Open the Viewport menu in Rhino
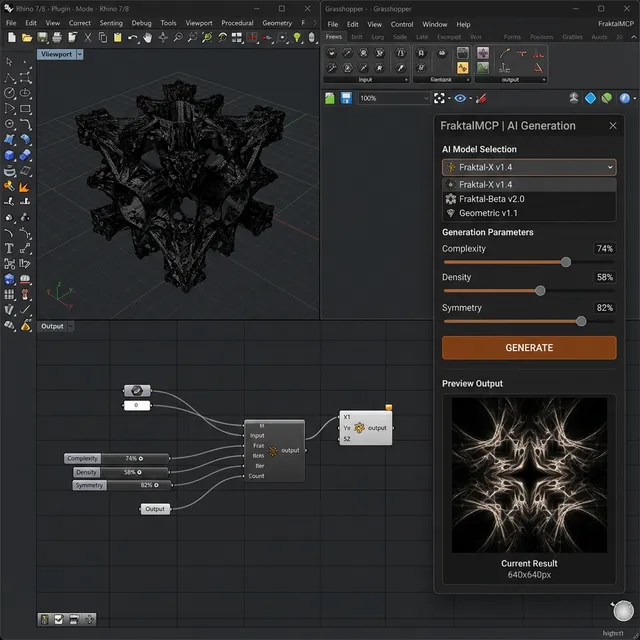The image size is (640, 640). (x=199, y=23)
